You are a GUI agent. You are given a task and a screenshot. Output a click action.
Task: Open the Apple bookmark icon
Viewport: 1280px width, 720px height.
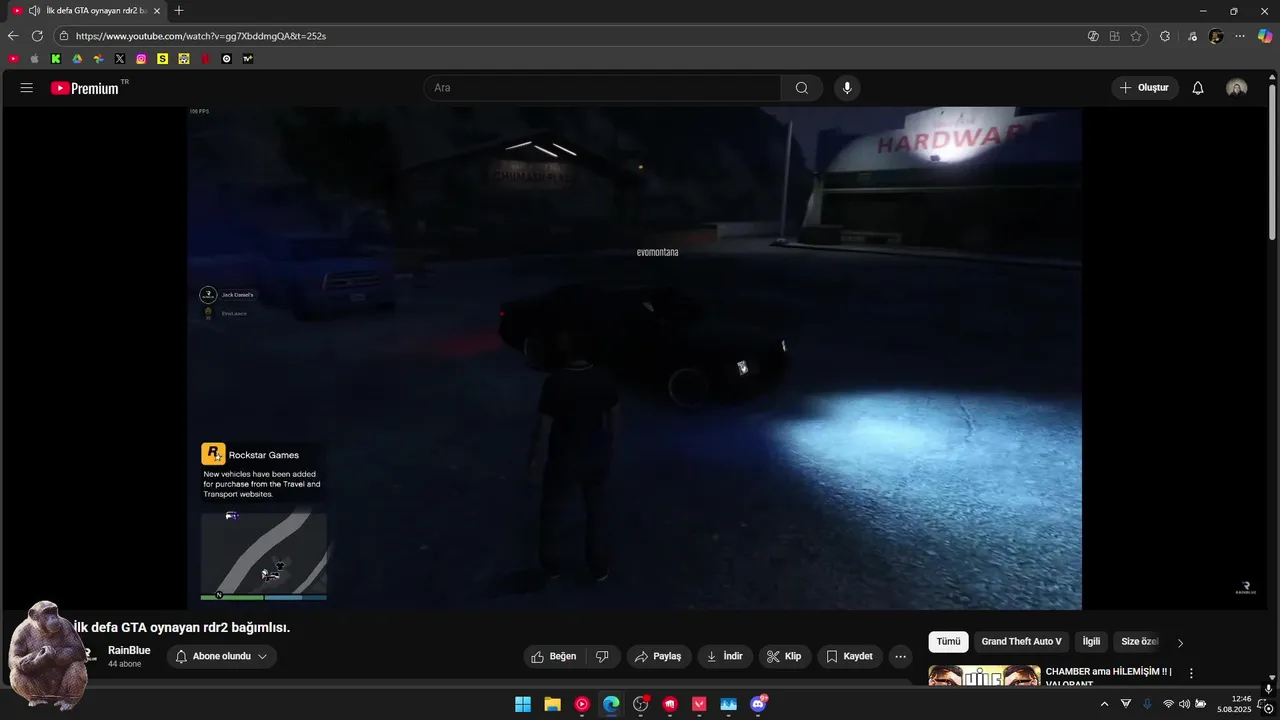coord(35,59)
